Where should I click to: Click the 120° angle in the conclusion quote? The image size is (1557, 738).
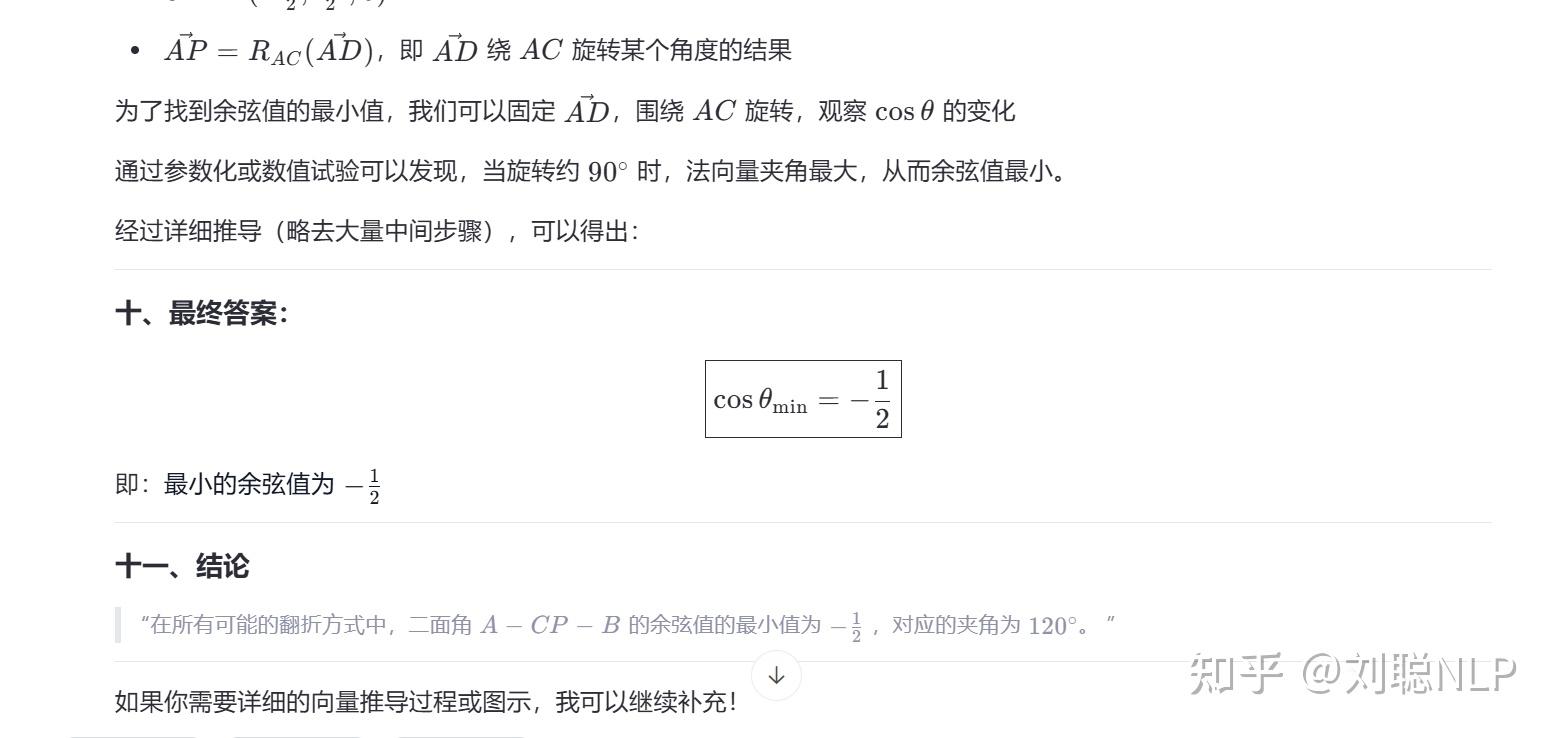point(1053,626)
